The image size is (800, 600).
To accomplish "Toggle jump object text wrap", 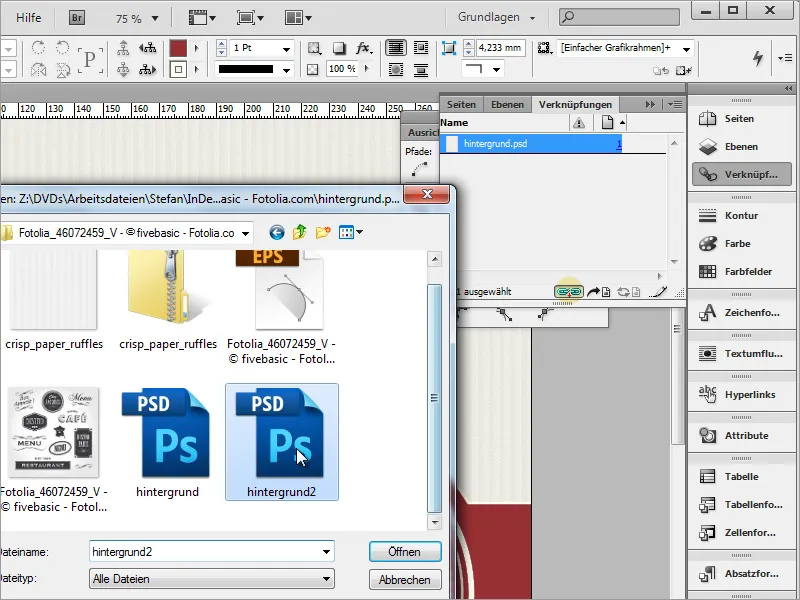I will (x=421, y=69).
